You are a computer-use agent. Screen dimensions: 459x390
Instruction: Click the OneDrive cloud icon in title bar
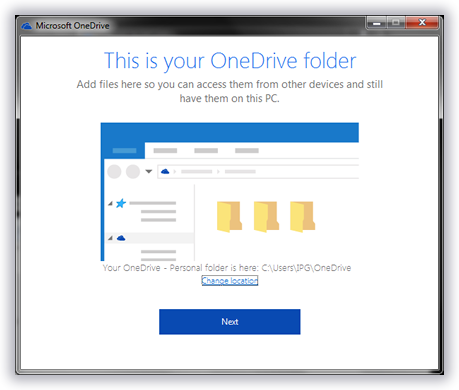[x=27, y=26]
